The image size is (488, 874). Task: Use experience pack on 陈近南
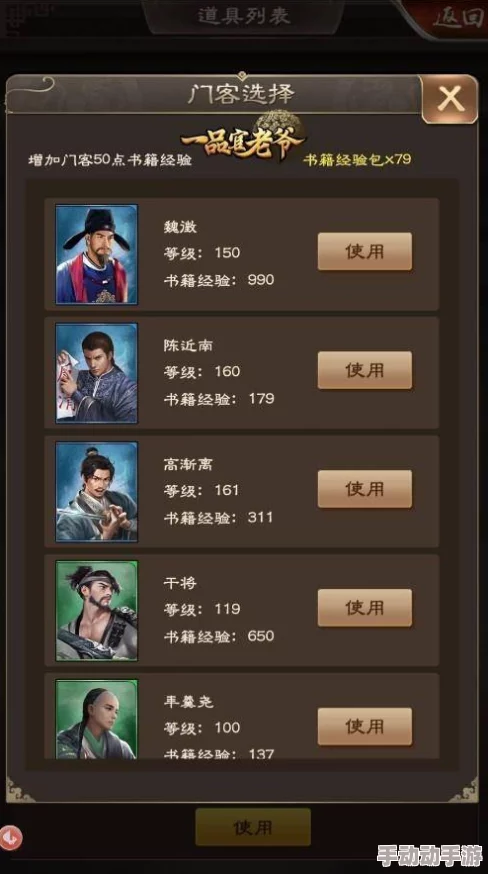coord(365,370)
